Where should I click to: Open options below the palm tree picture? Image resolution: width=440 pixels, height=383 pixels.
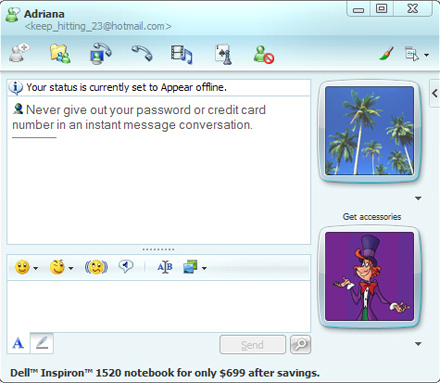click(418, 198)
